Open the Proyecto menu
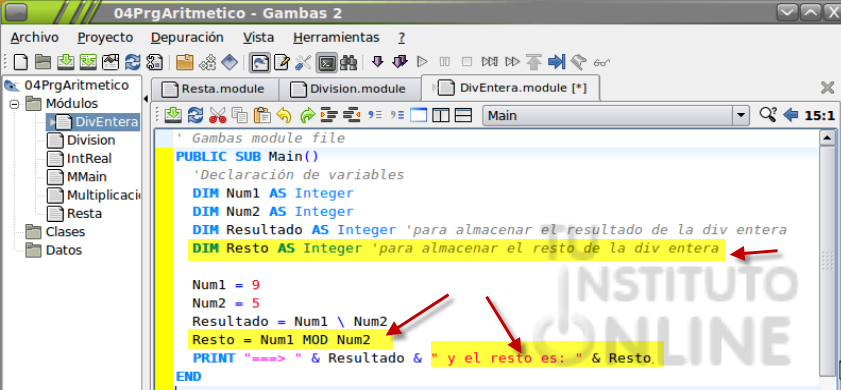This screenshot has width=841, height=390. 105,38
